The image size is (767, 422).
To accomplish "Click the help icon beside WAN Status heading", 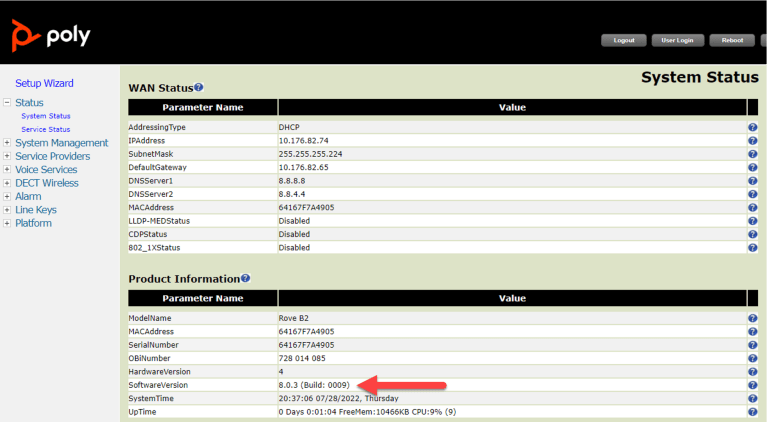I will click(198, 87).
